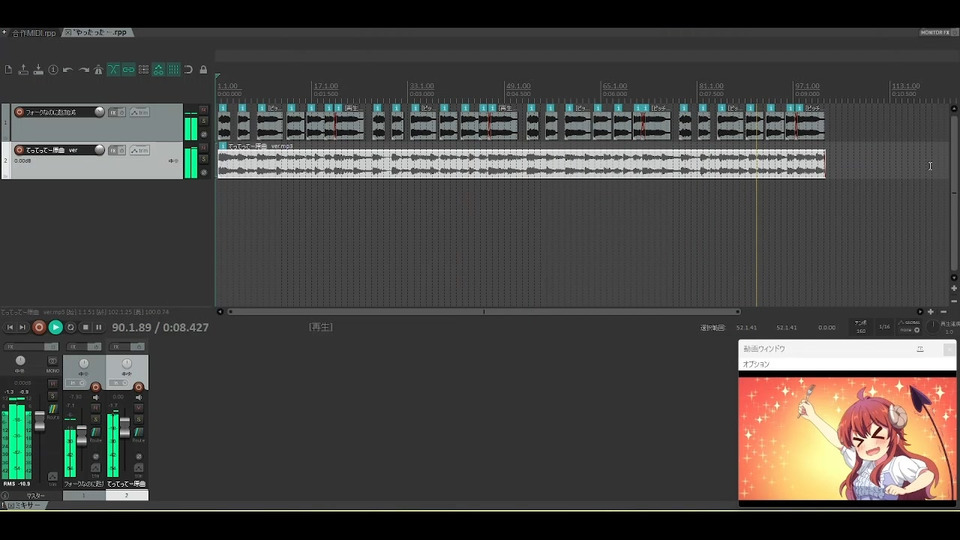Viewport: 960px width, 540px height.
Task: Click the transport Stop button
Action: point(85,328)
